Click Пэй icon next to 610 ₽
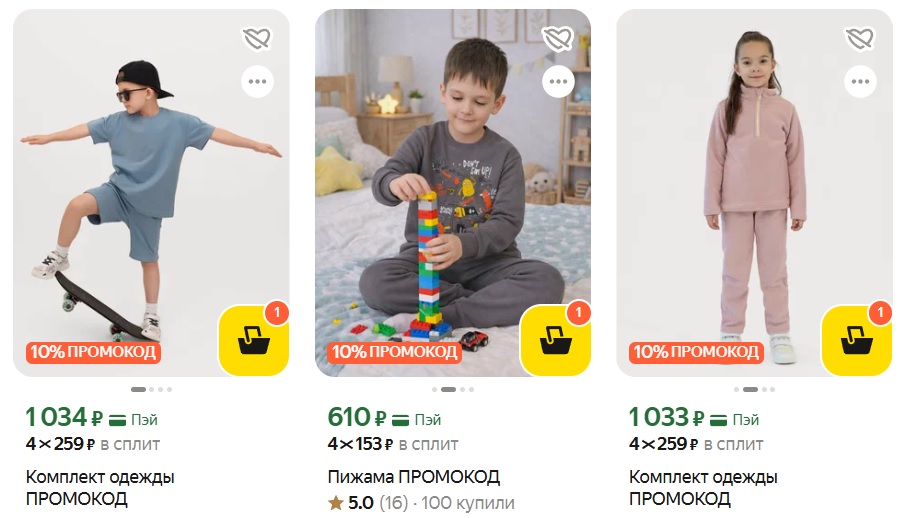 tap(416, 420)
